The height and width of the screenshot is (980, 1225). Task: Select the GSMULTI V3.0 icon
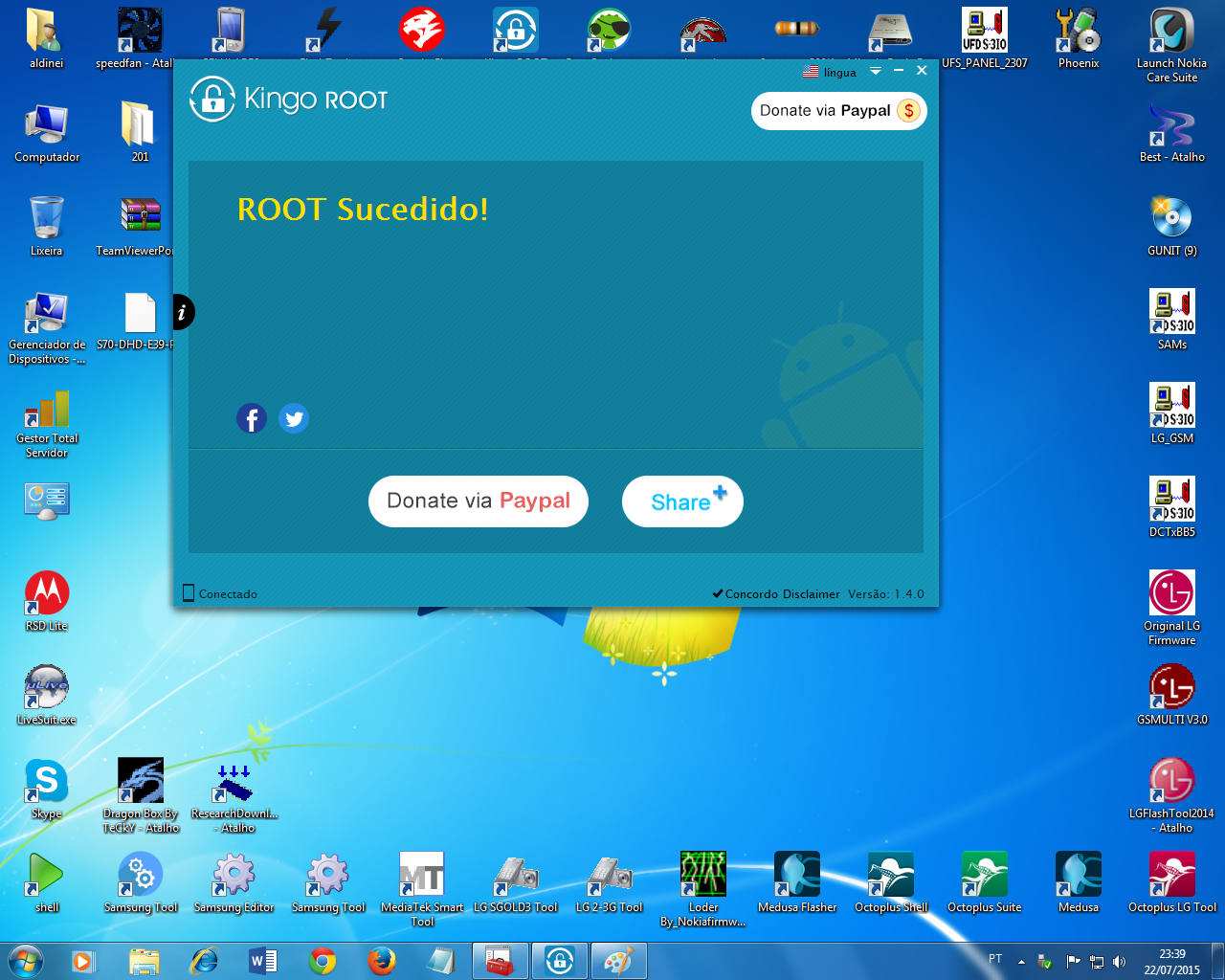point(1172,695)
